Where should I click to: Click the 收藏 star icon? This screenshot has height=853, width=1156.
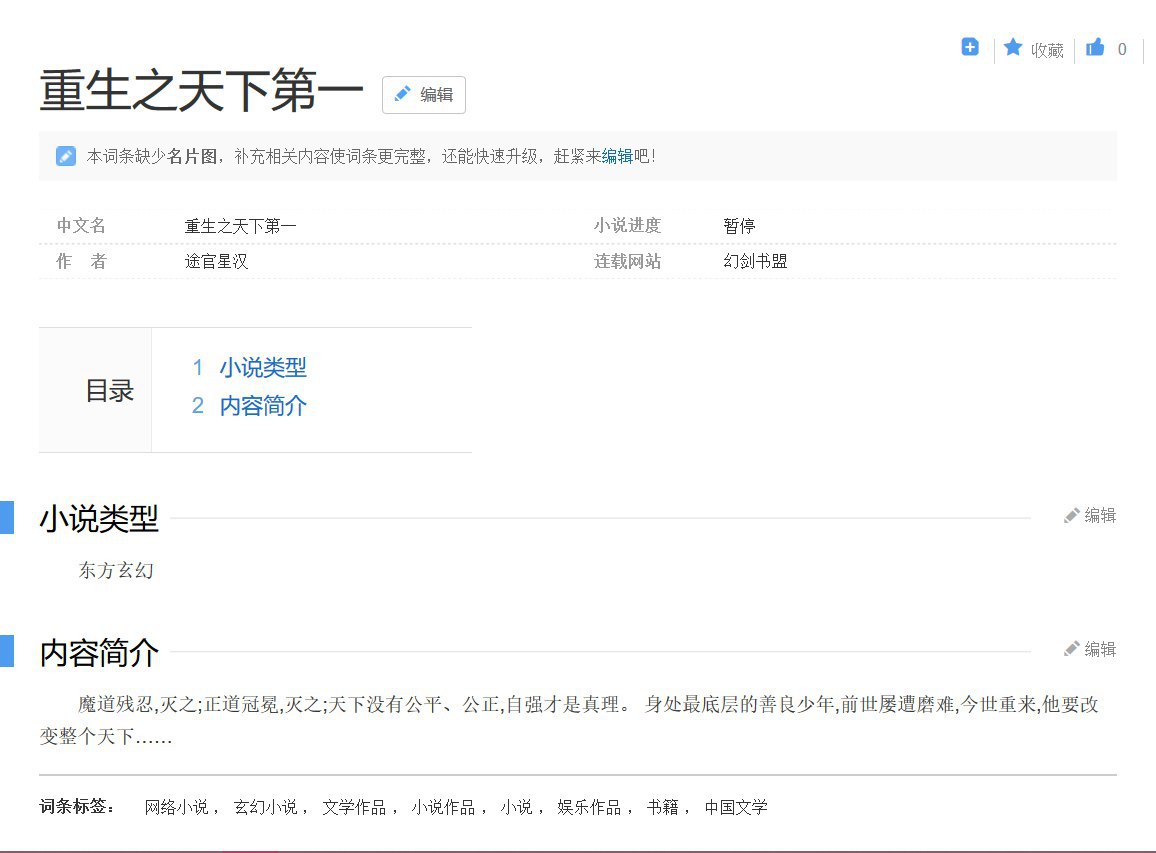(x=1013, y=48)
